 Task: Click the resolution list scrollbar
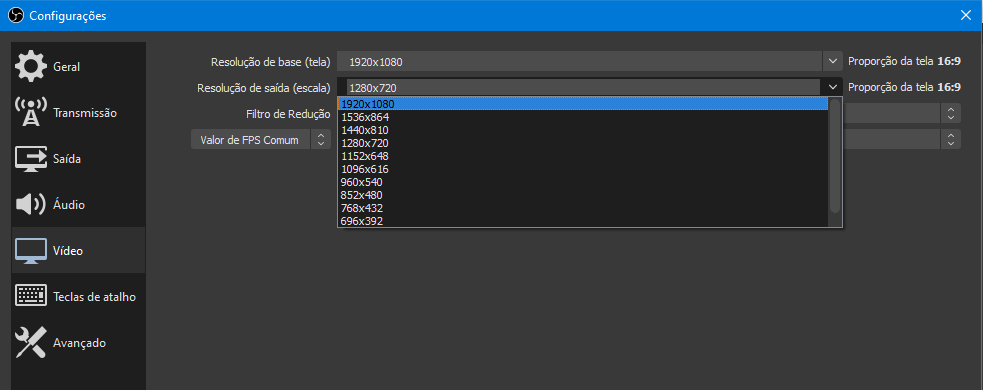[x=834, y=155]
